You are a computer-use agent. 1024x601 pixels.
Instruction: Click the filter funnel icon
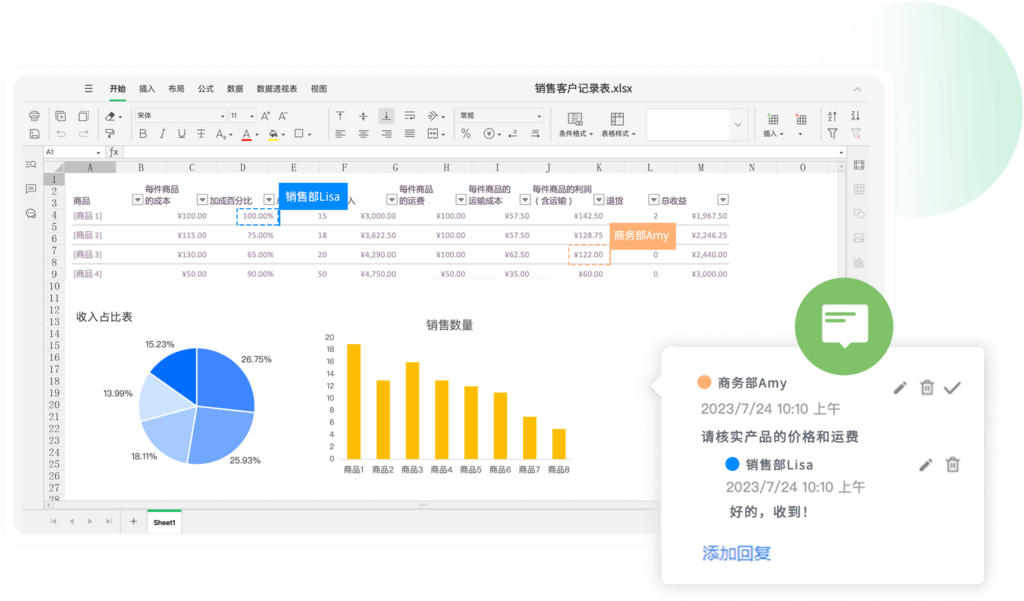(832, 133)
